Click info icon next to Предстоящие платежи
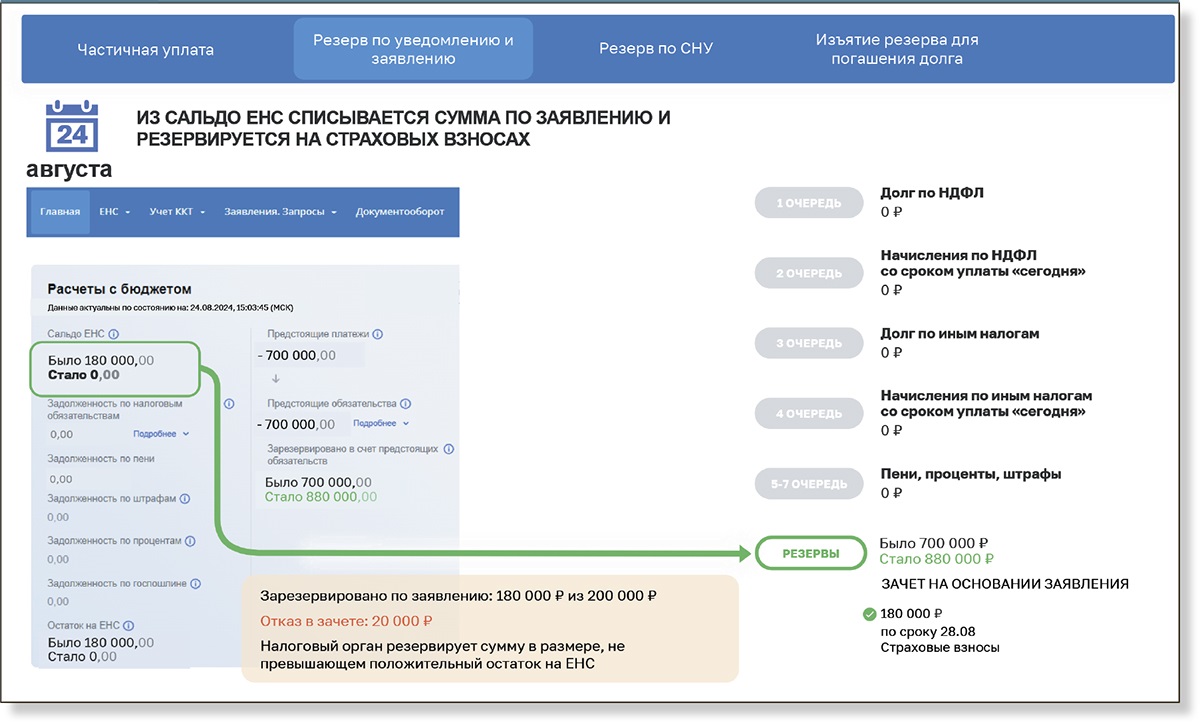This screenshot has height=723, width=1200. pyautogui.click(x=377, y=335)
